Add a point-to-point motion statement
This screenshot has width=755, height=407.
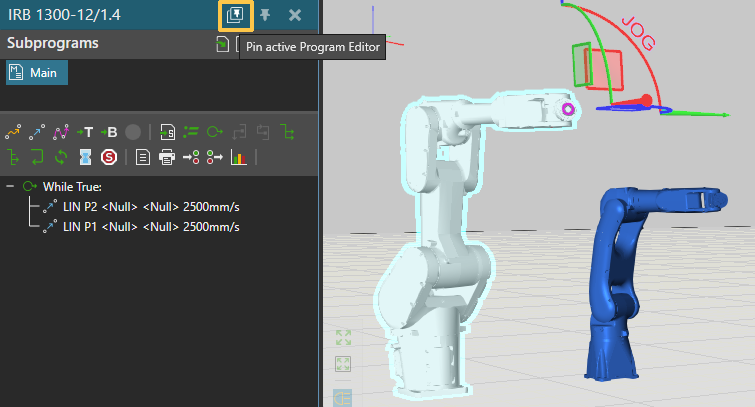[13, 132]
